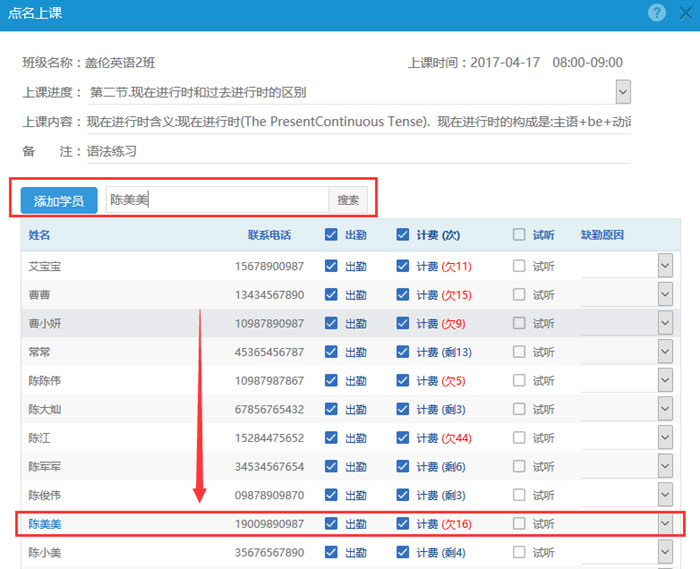Open 缺勤原因 dropdown for 陈美美
The height and width of the screenshot is (569, 700).
665,524
